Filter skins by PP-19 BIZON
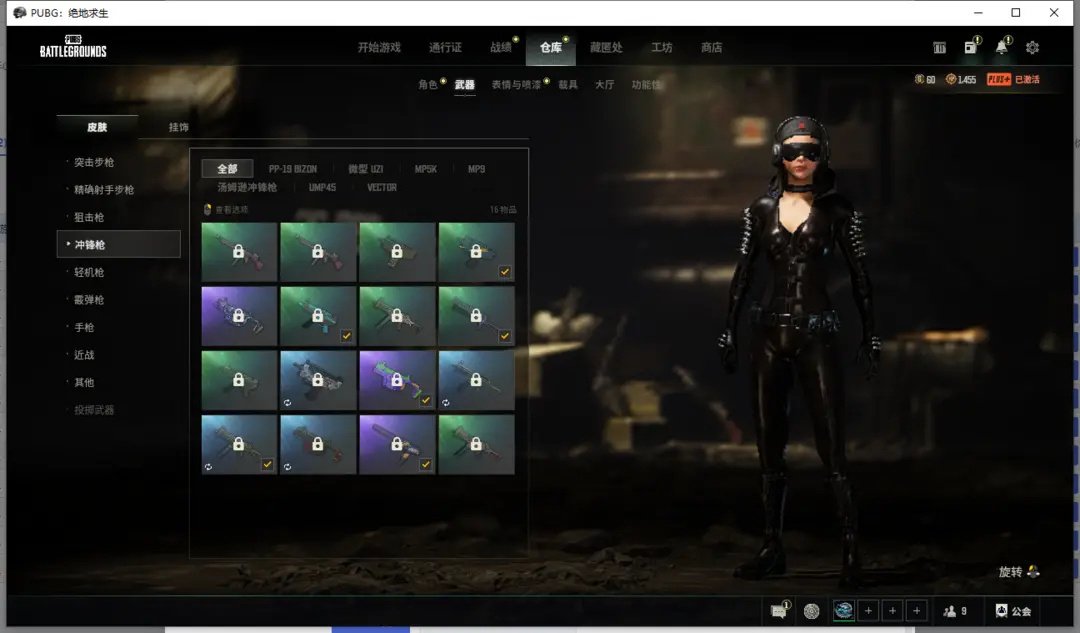 [293, 169]
